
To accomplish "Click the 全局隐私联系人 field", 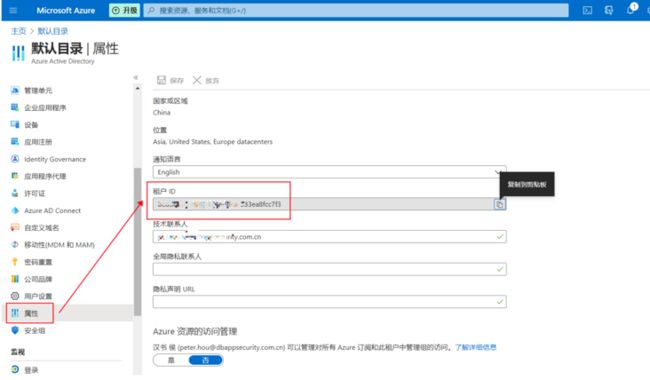I will [x=330, y=269].
